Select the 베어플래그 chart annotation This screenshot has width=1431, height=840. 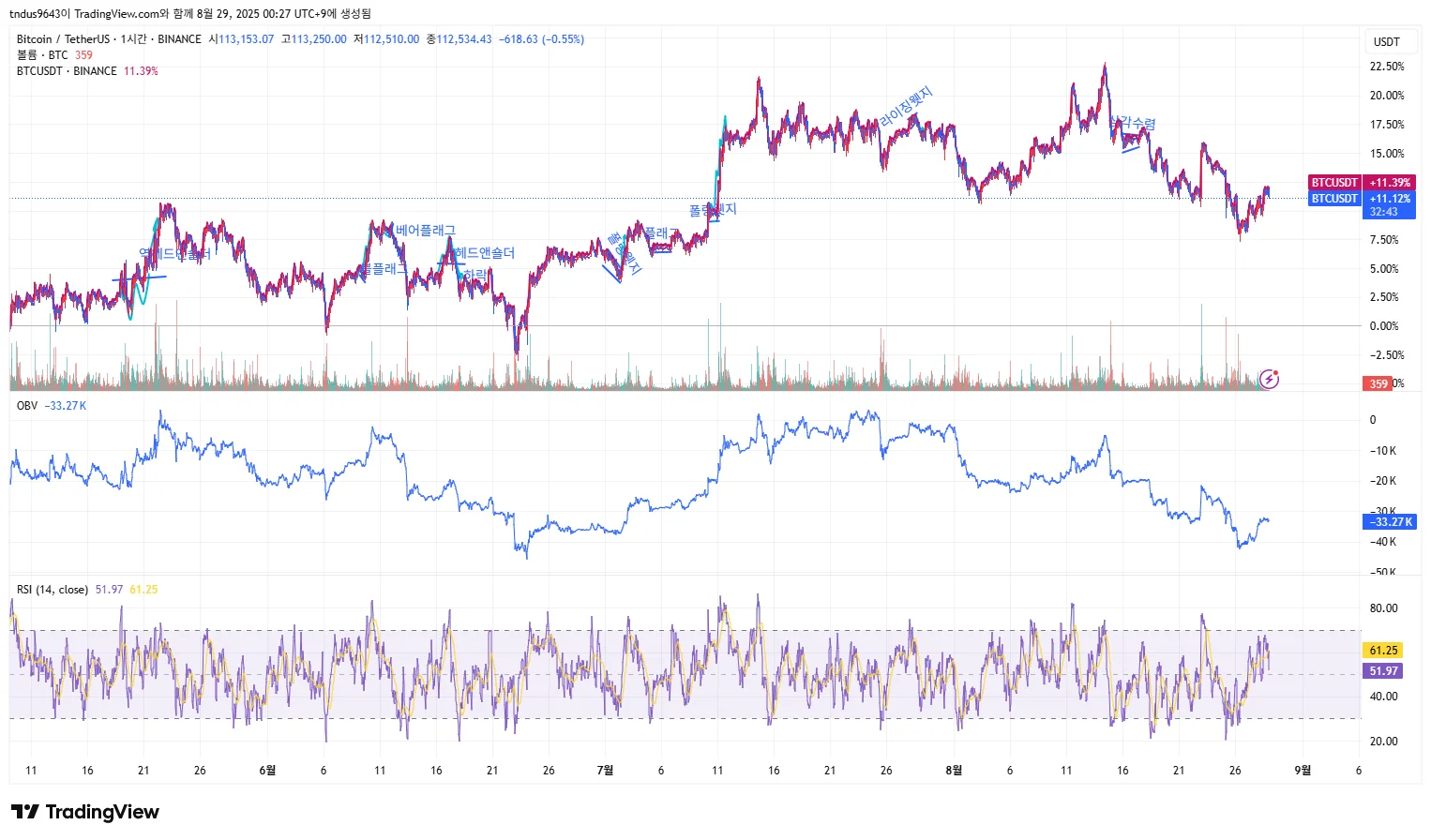pos(426,231)
